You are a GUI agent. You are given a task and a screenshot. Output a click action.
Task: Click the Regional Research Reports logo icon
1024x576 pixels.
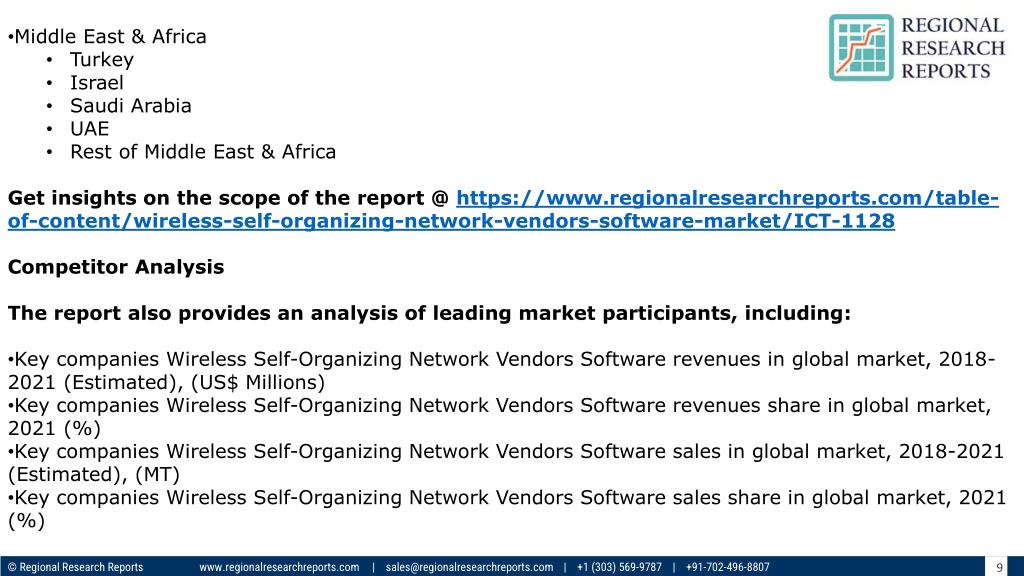click(861, 48)
